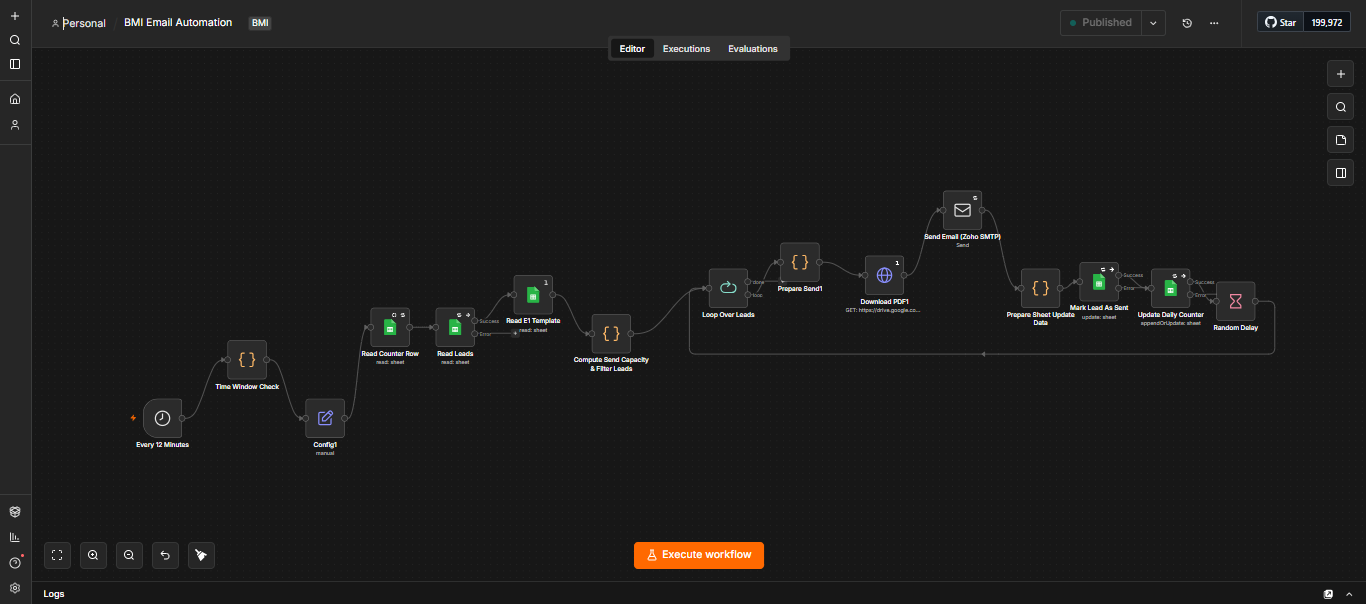
Task: Expand the Published dropdown arrow
Action: point(1153,23)
